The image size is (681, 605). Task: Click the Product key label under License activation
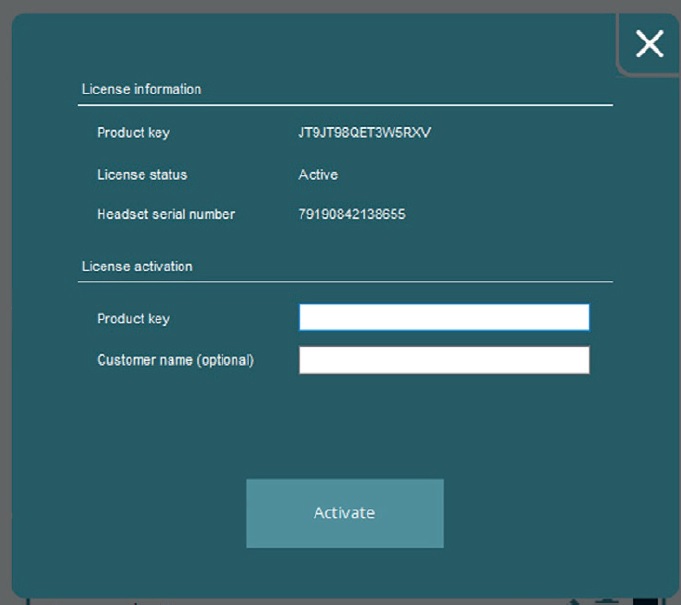(x=133, y=319)
